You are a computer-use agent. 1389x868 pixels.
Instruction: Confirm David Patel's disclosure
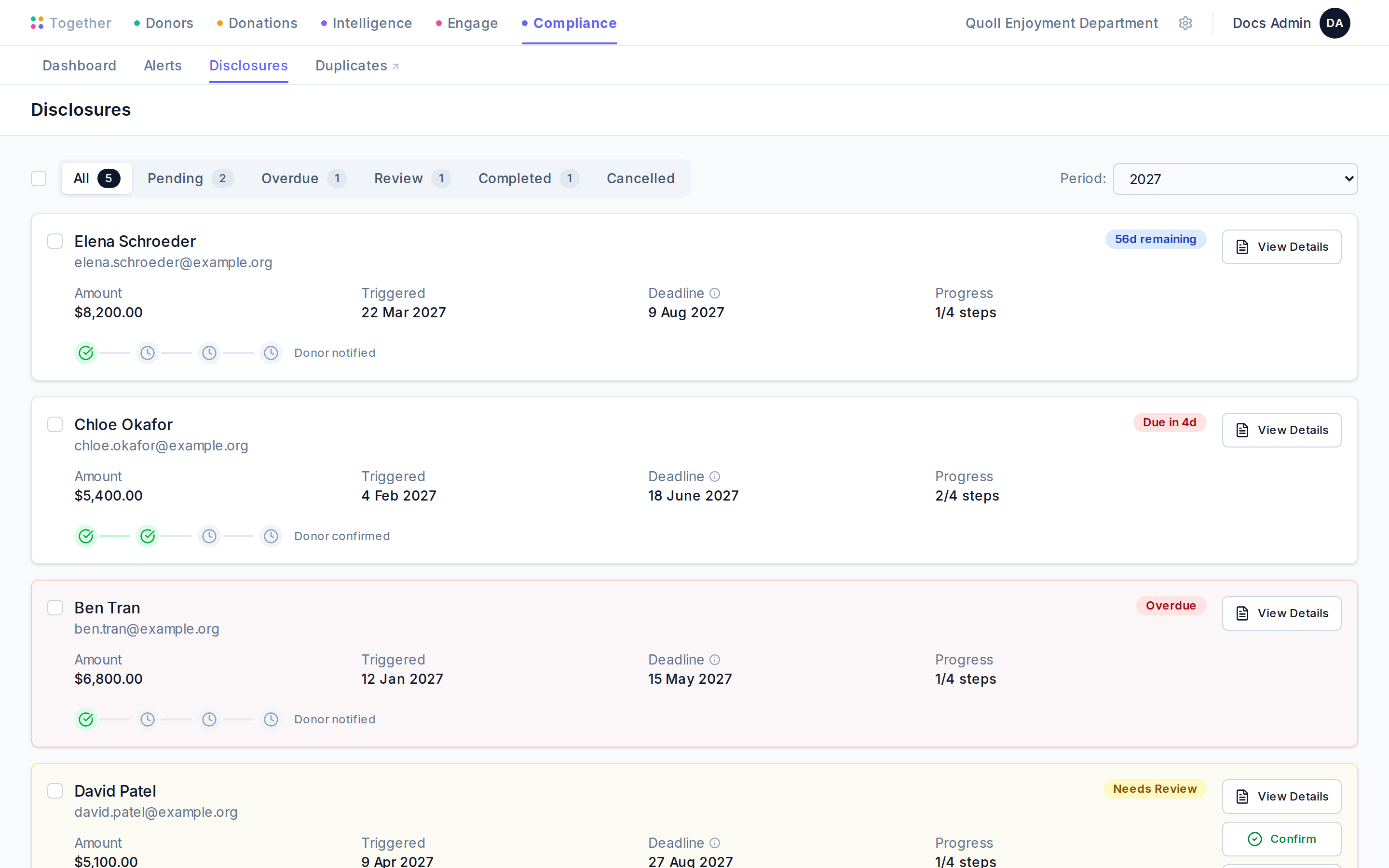click(1281, 839)
